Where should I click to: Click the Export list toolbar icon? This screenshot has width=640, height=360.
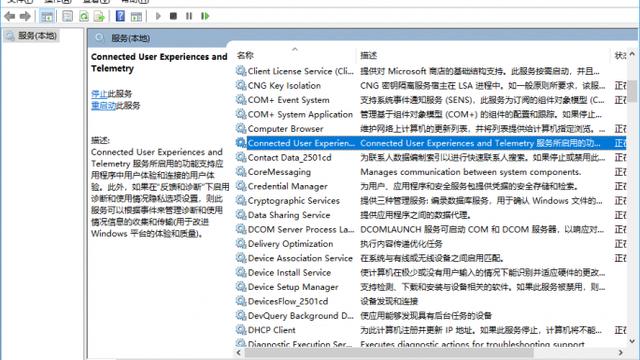click(x=99, y=16)
